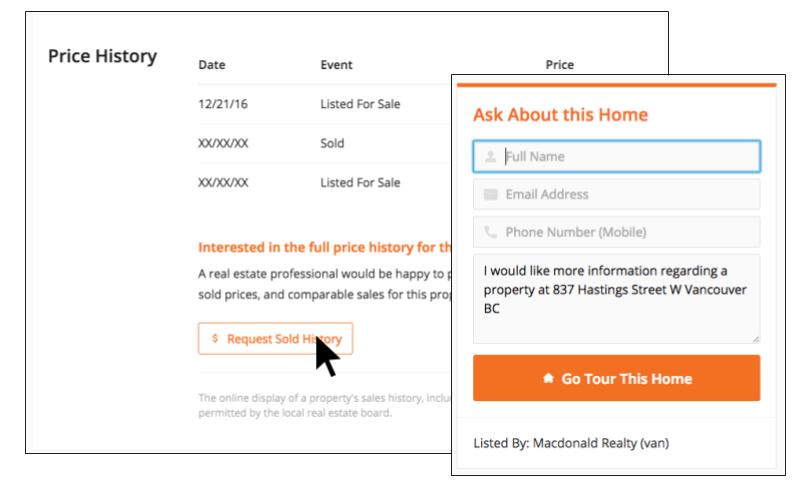This screenshot has height=486, width=798.
Task: Click the envelope icon in Email Address field
Action: [x=490, y=194]
